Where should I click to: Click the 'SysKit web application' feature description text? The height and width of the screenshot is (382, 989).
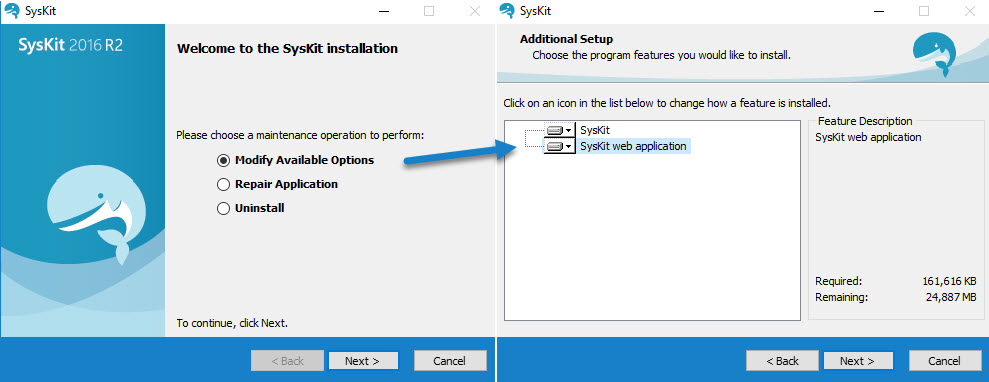[868, 137]
